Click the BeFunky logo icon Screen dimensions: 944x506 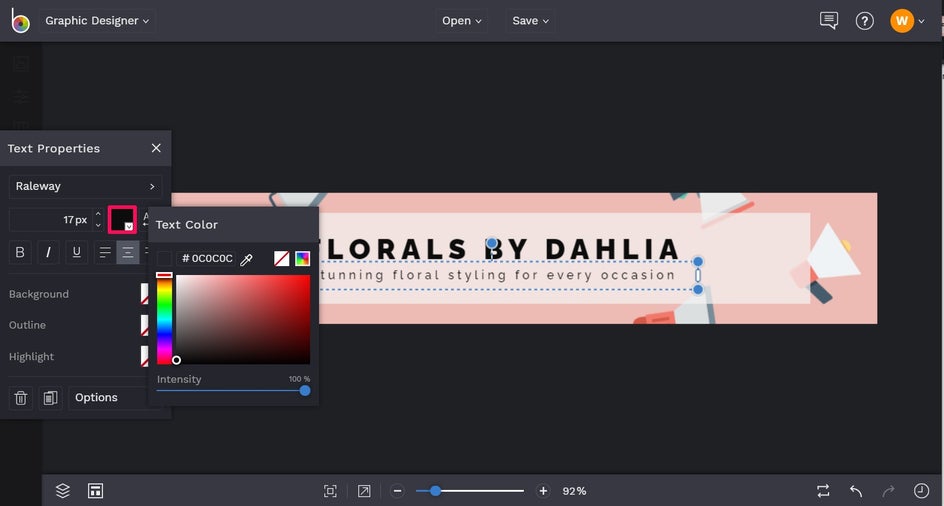click(20, 20)
